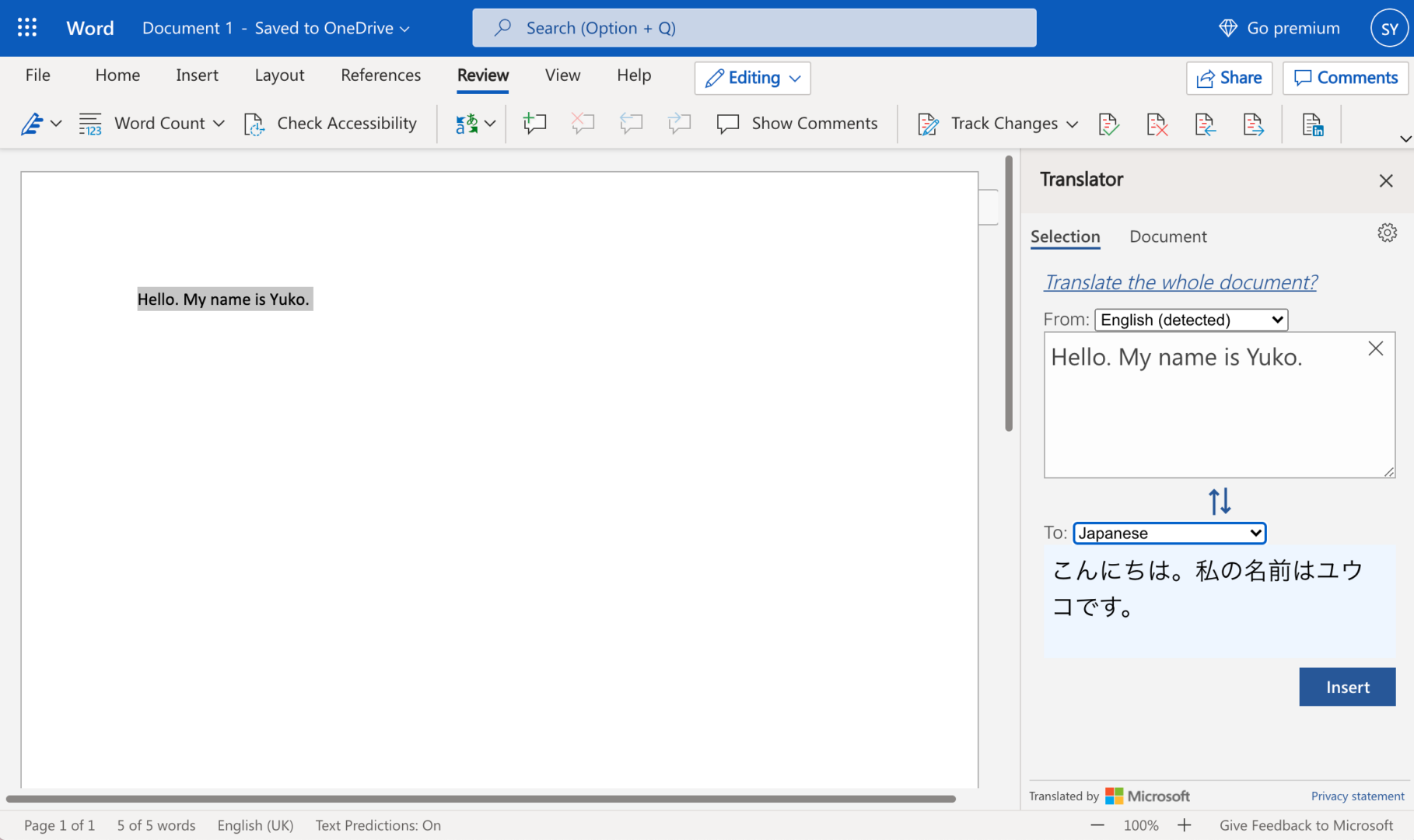Expand Word Count dropdown arrow

tap(219, 124)
